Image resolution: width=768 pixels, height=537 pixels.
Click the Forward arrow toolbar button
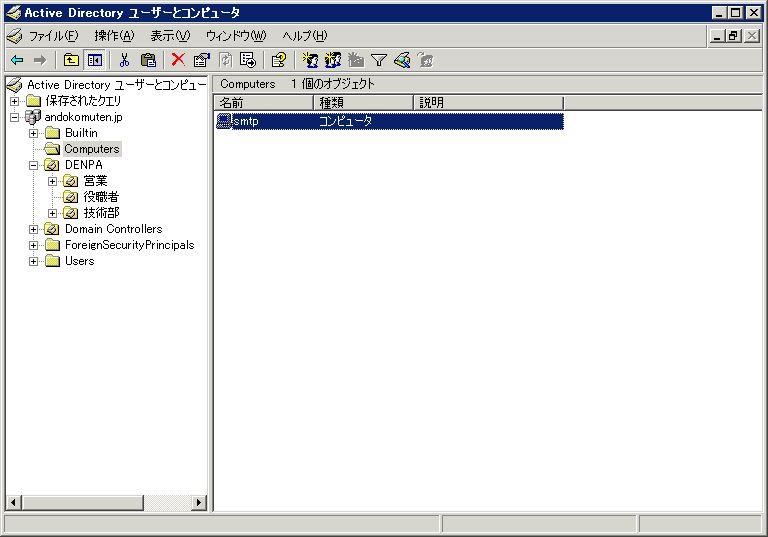(x=40, y=60)
